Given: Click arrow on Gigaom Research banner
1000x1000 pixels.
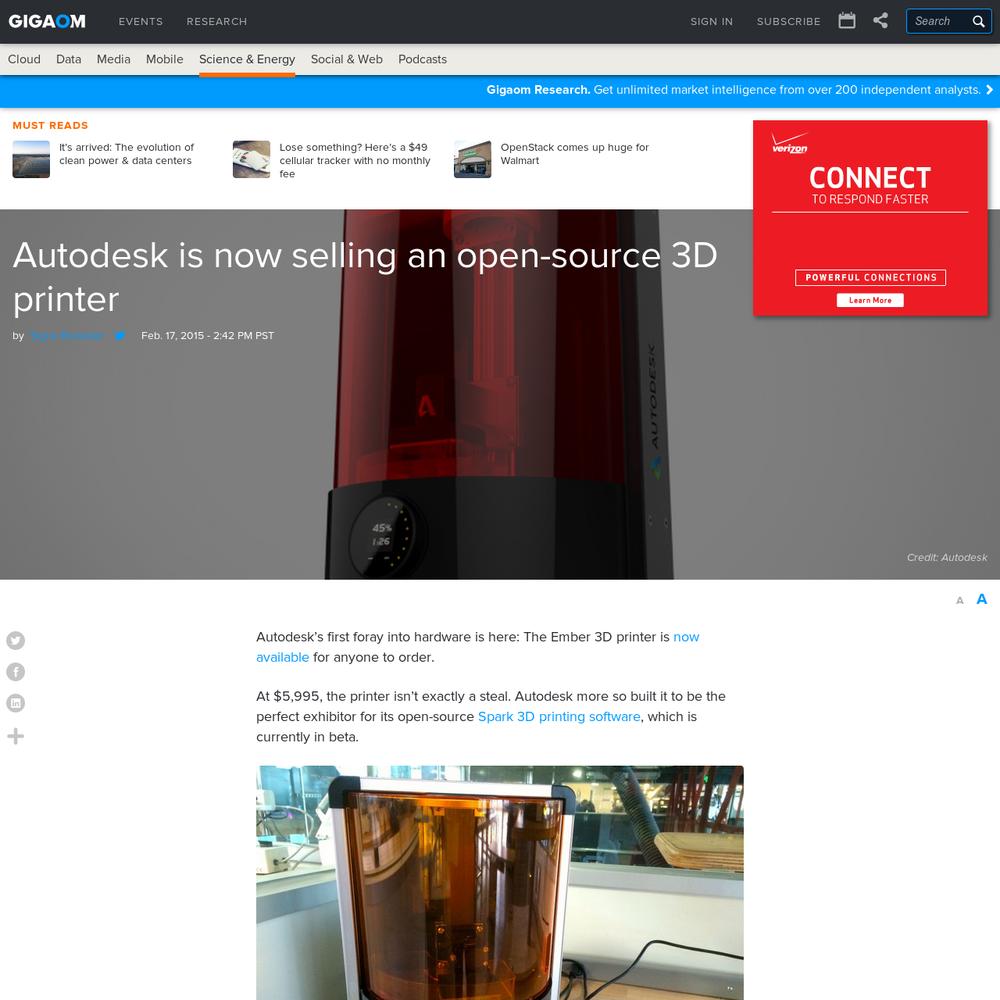Looking at the screenshot, I should point(989,90).
